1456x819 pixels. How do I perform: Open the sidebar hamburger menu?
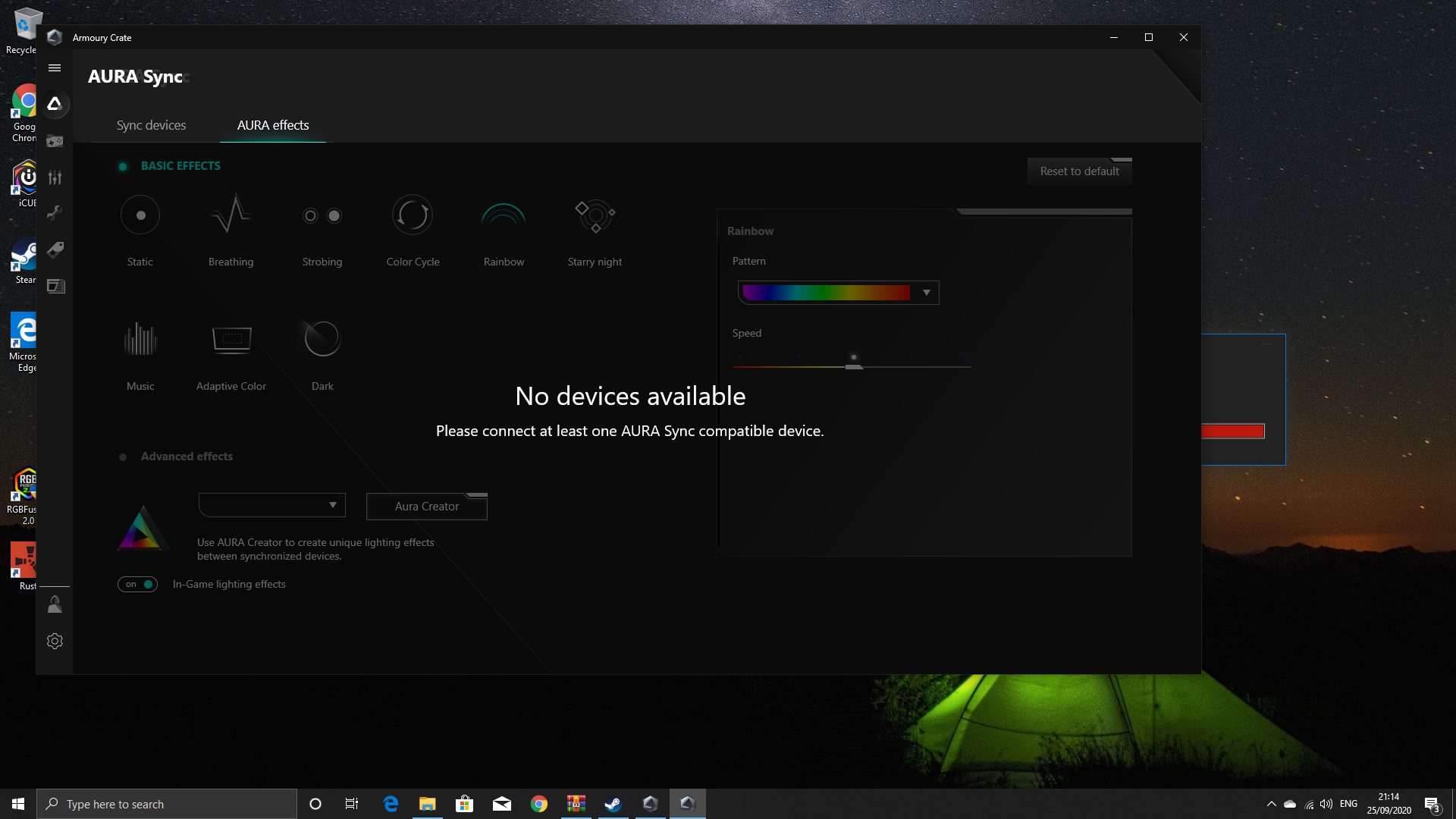pyautogui.click(x=55, y=68)
